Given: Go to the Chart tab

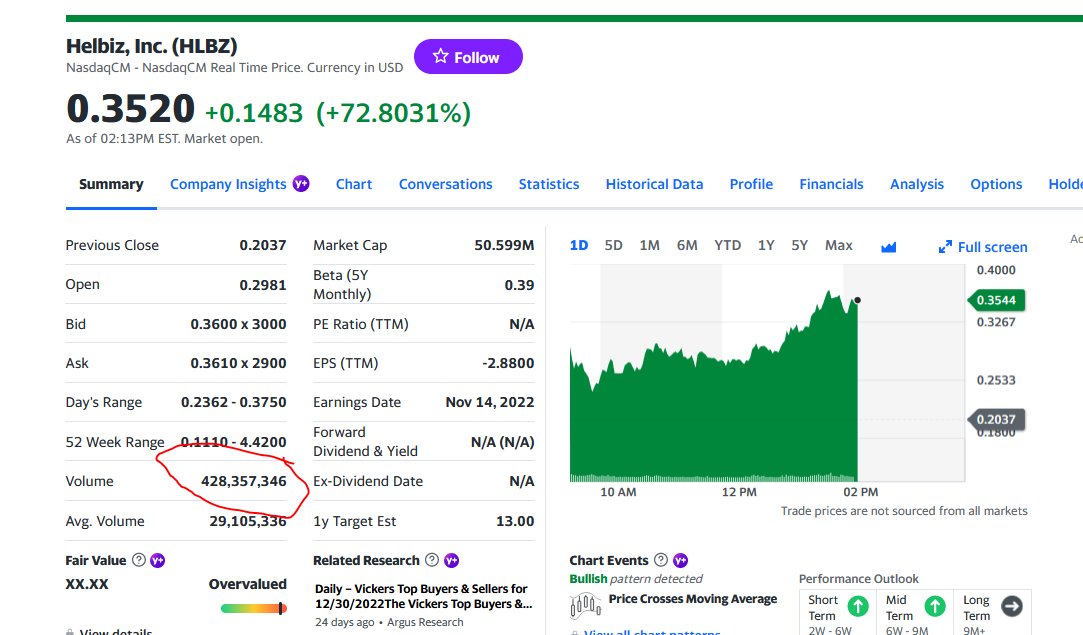Looking at the screenshot, I should pyautogui.click(x=354, y=184).
